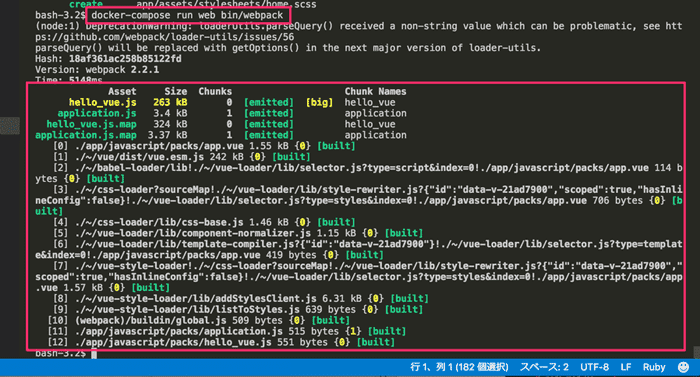Change the LF line ending setting
Screen dimensions: 700x377
pyautogui.click(x=626, y=367)
